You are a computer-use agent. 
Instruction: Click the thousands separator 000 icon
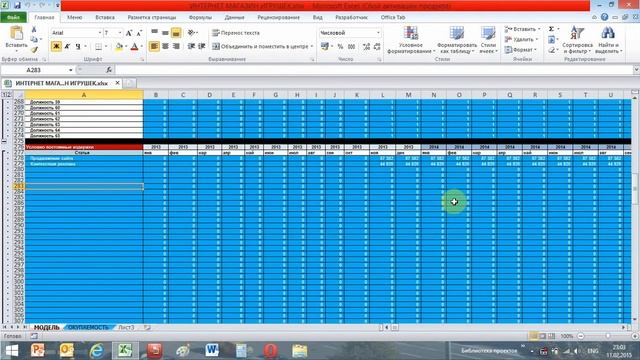351,47
